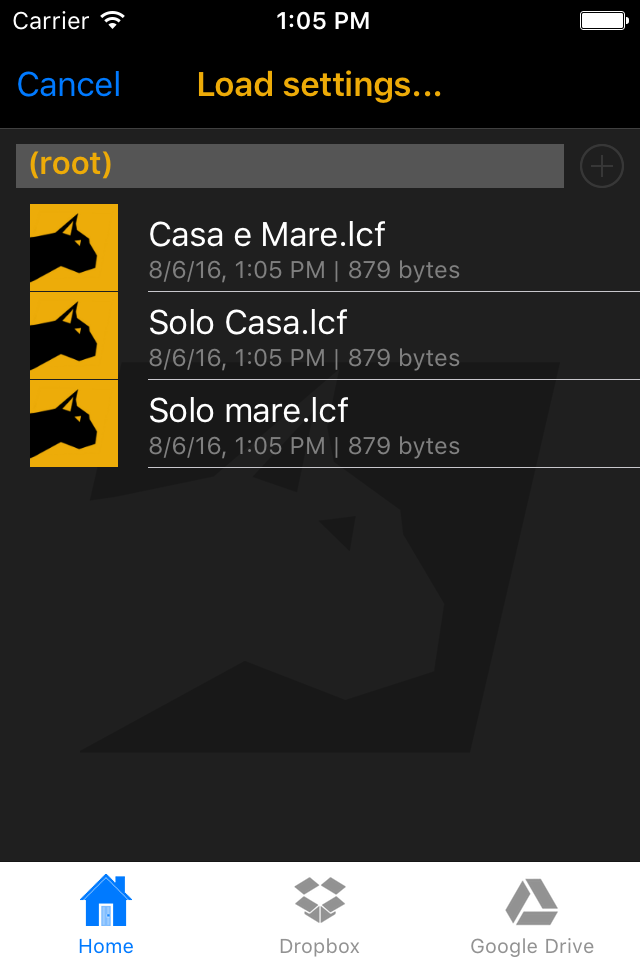
Task: Tap the Load settings... title
Action: (319, 85)
